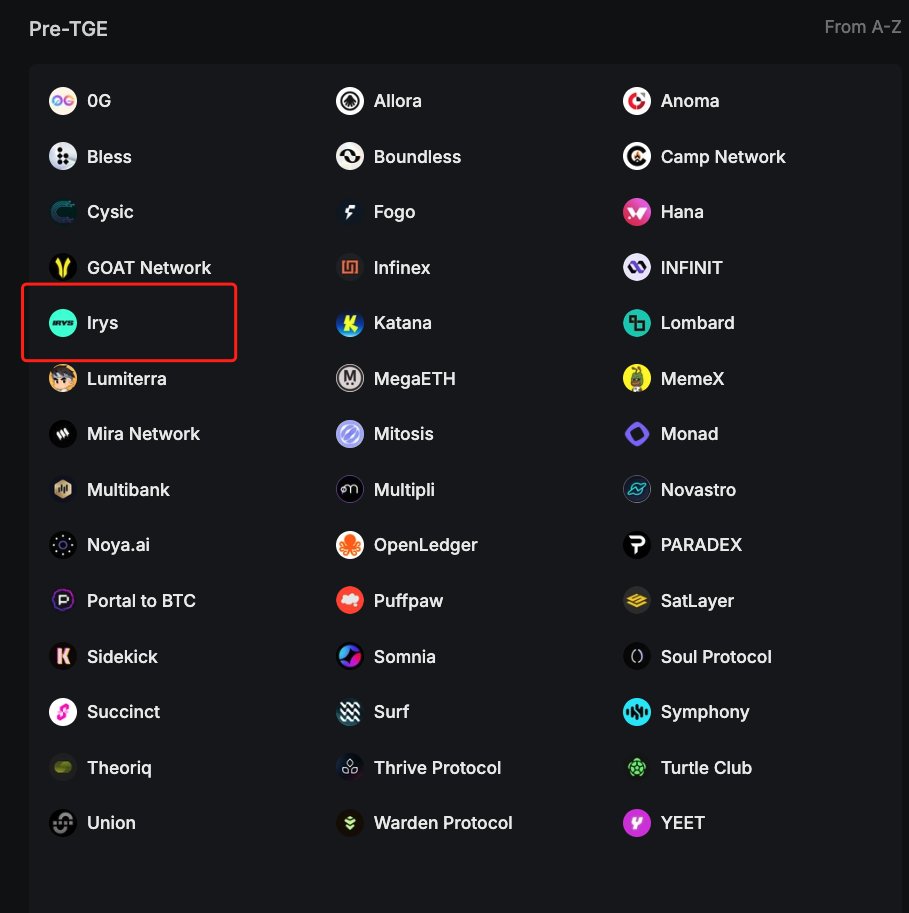Select the Irys teal logo icon
Image resolution: width=909 pixels, height=913 pixels.
[63, 323]
